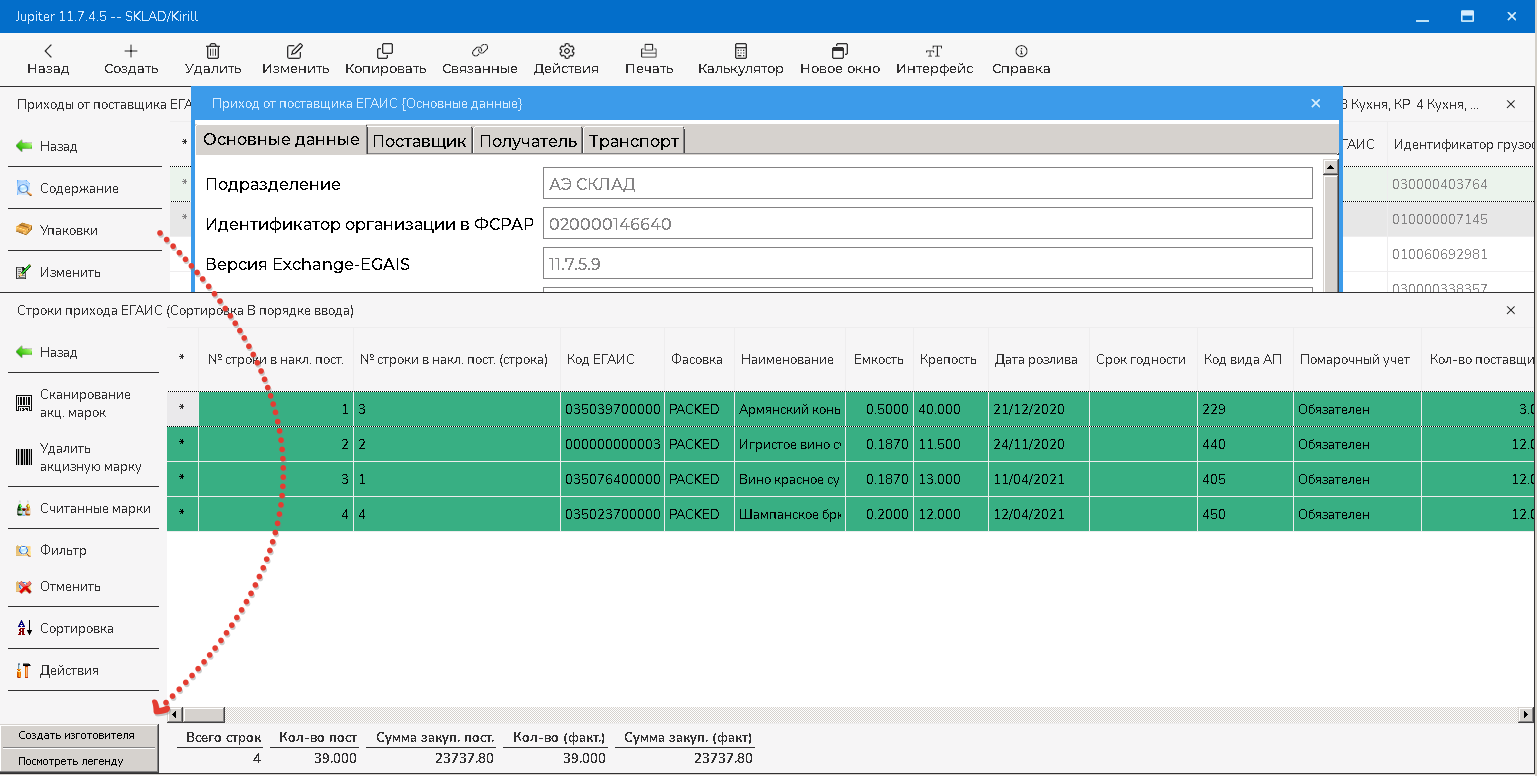Click the Версия Exchange-EGAIS field
This screenshot has height=776, width=1537.
[927, 264]
